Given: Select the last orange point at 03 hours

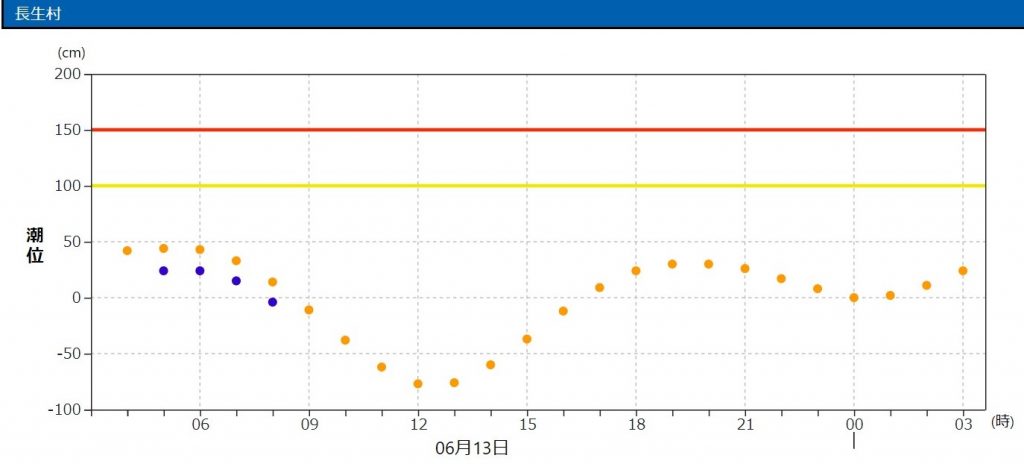Looking at the screenshot, I should click(x=963, y=271).
